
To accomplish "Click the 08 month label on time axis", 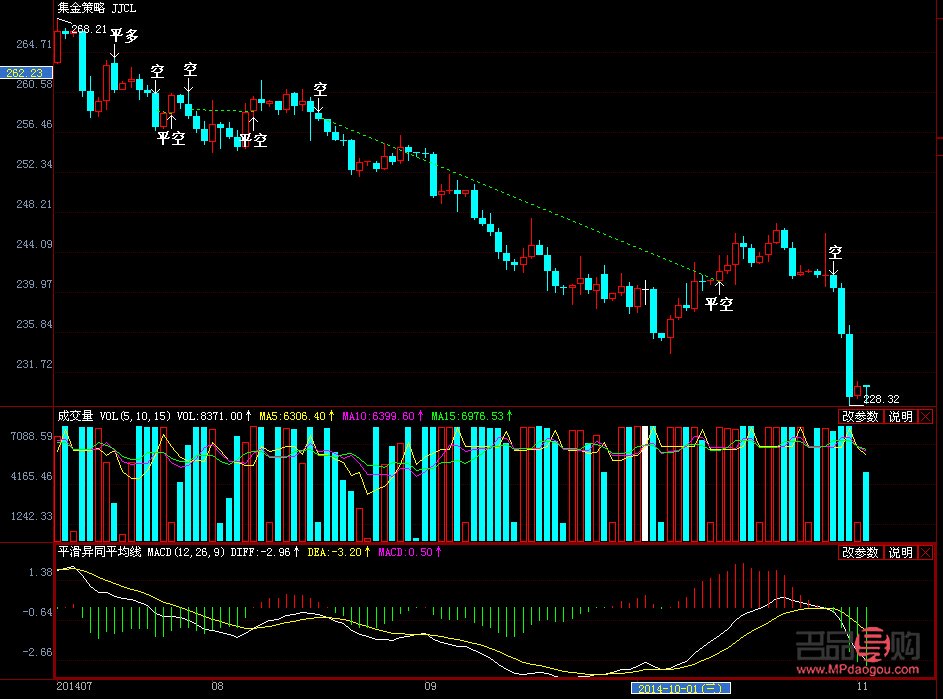I will [217, 686].
